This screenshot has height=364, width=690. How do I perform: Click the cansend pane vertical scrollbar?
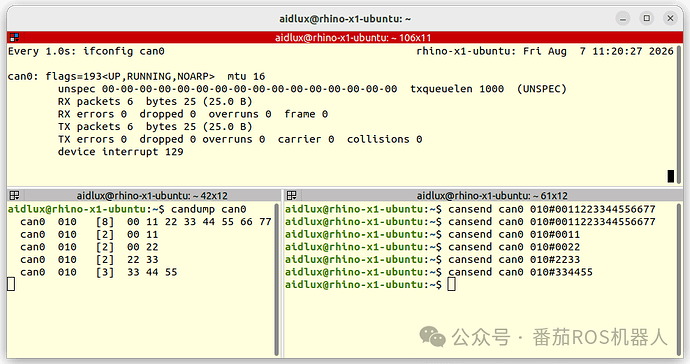pos(679,279)
